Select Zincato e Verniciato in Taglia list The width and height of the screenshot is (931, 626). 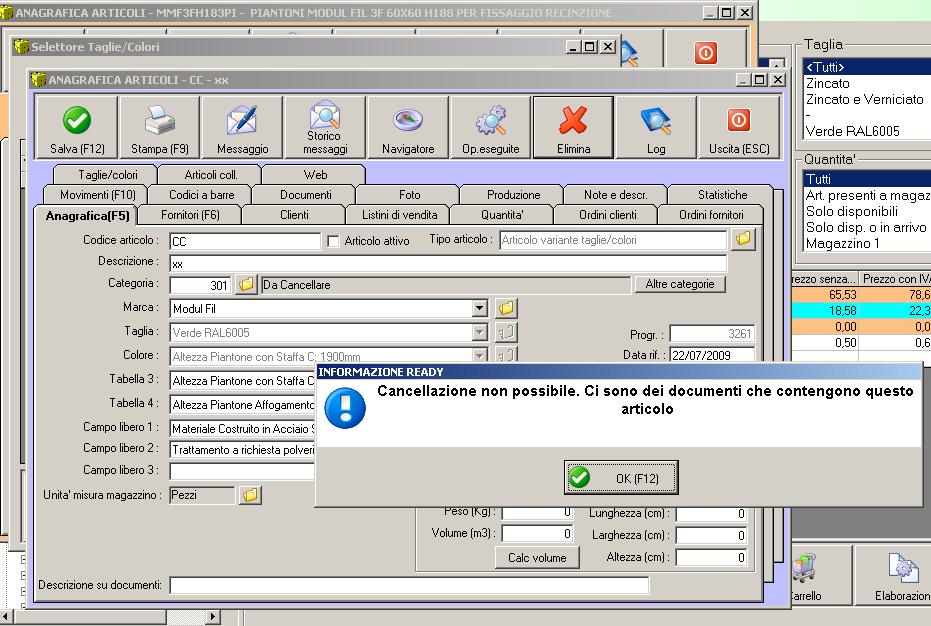click(x=867, y=99)
